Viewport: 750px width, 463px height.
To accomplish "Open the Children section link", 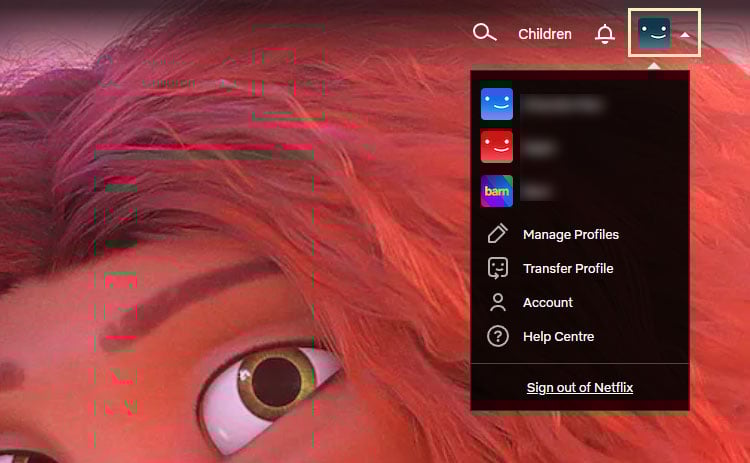I will coord(545,34).
